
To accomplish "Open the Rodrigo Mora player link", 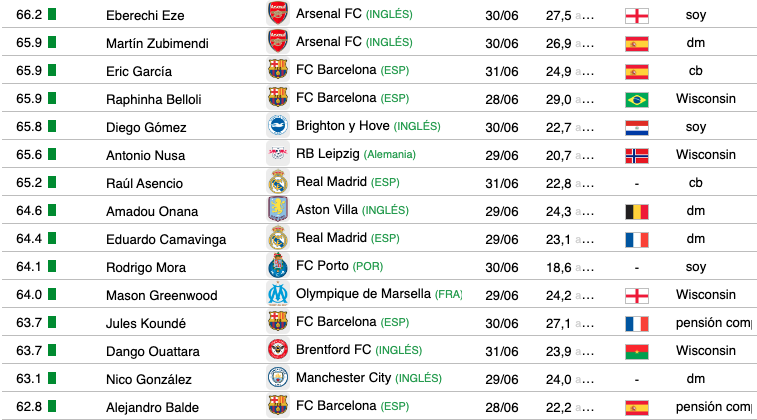I will [145, 267].
